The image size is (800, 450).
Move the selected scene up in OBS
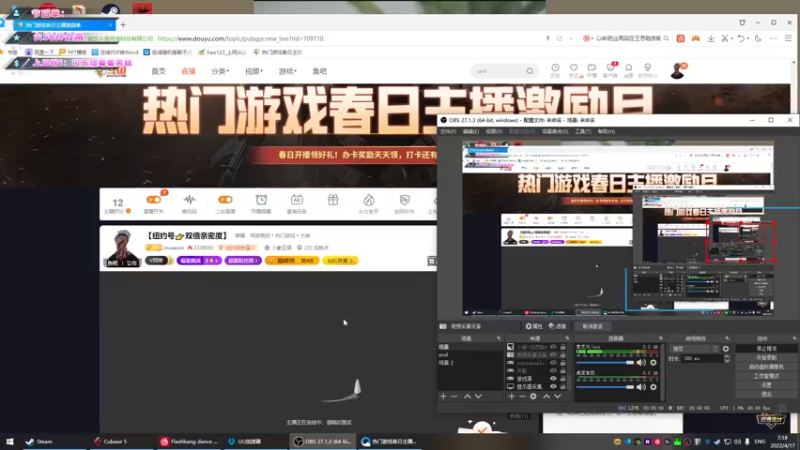pyautogui.click(x=467, y=396)
